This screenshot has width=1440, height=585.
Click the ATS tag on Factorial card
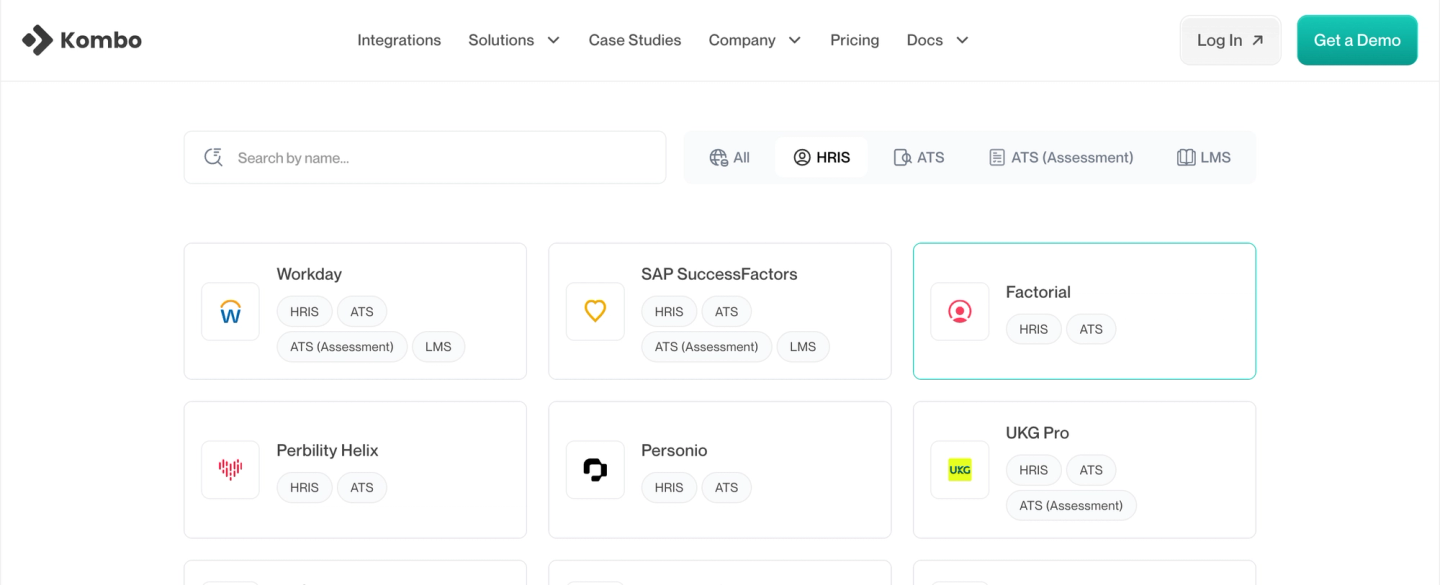1092,329
